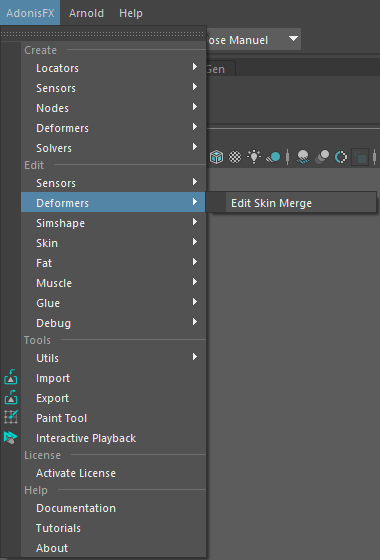The image size is (380, 560).
Task: Open the Tutorials entry
Action: coord(113,528)
